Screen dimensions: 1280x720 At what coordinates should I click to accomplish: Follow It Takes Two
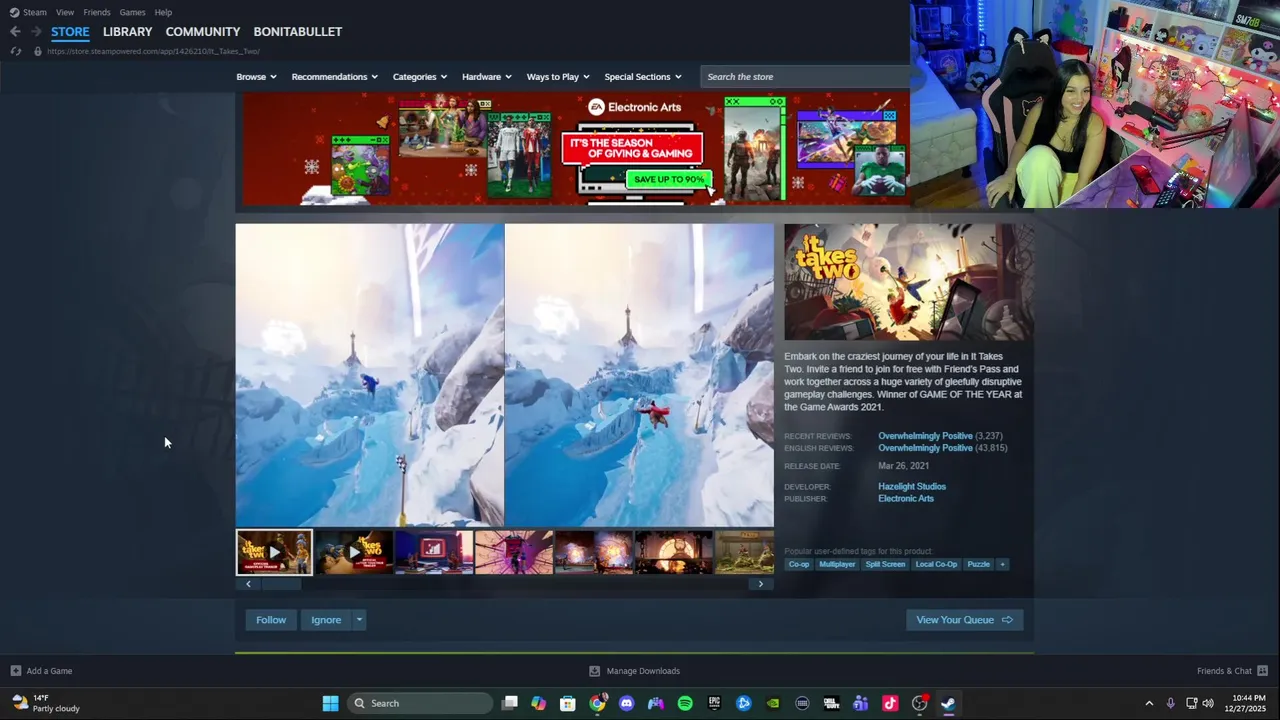click(271, 620)
